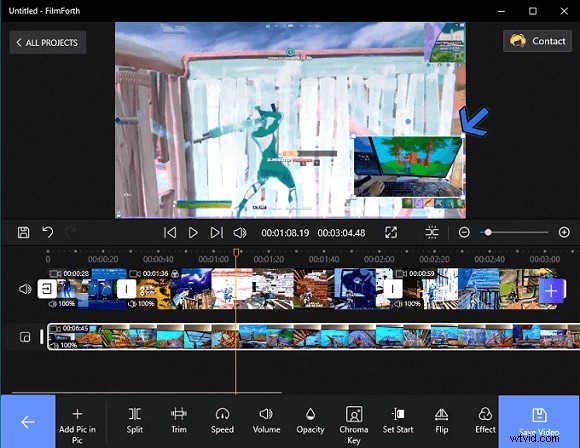Click the current time 00:01:08.19
This screenshot has height=448, width=580.
285,233
